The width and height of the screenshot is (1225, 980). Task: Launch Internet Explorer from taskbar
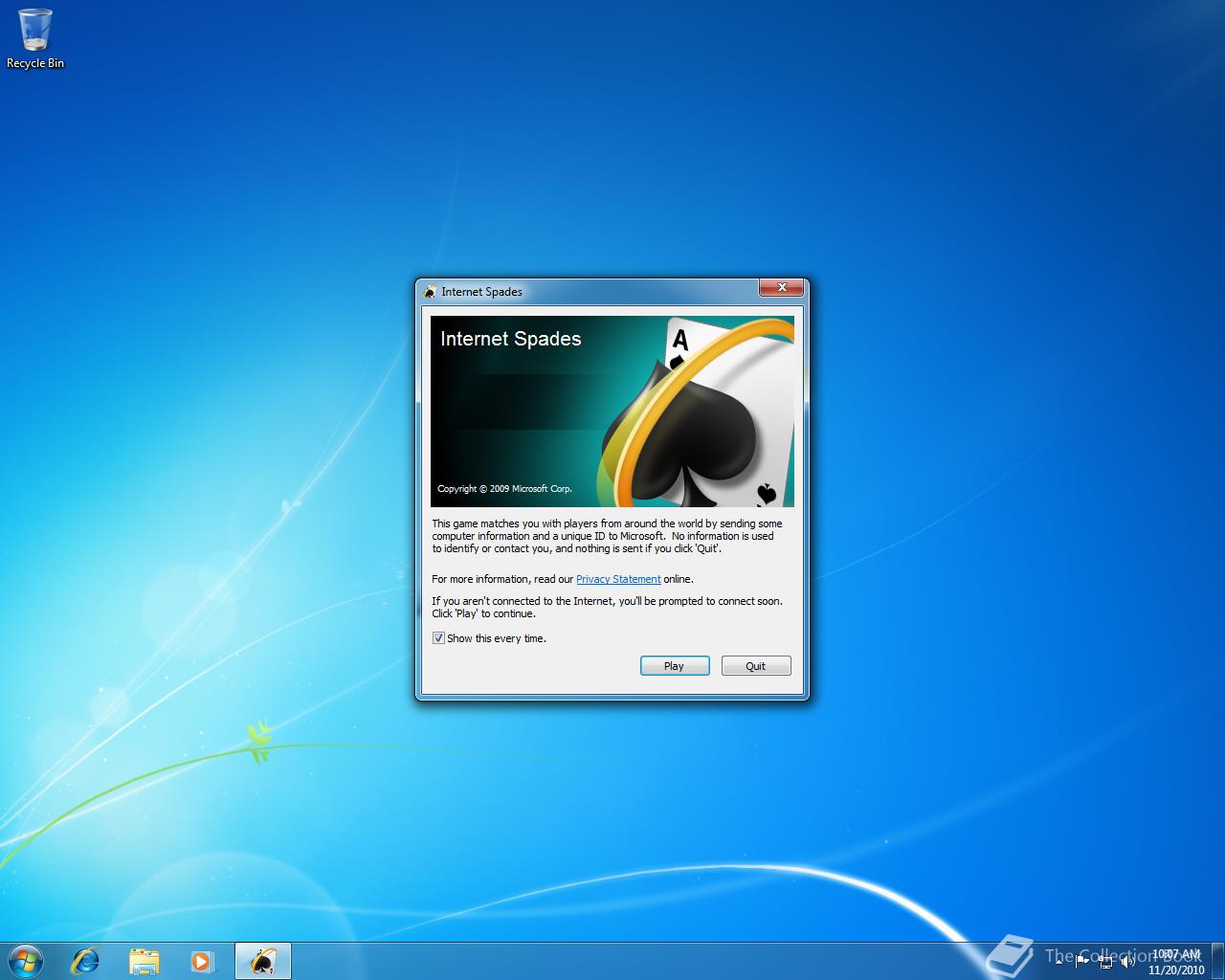tap(86, 961)
